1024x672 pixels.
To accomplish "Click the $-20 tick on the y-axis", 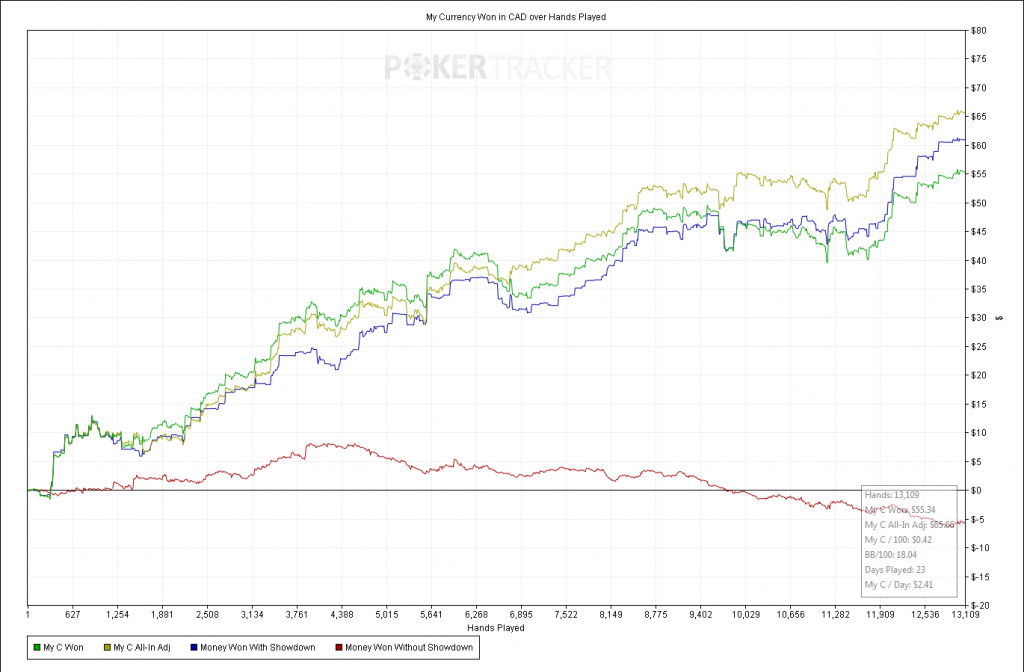I will pyautogui.click(x=979, y=605).
